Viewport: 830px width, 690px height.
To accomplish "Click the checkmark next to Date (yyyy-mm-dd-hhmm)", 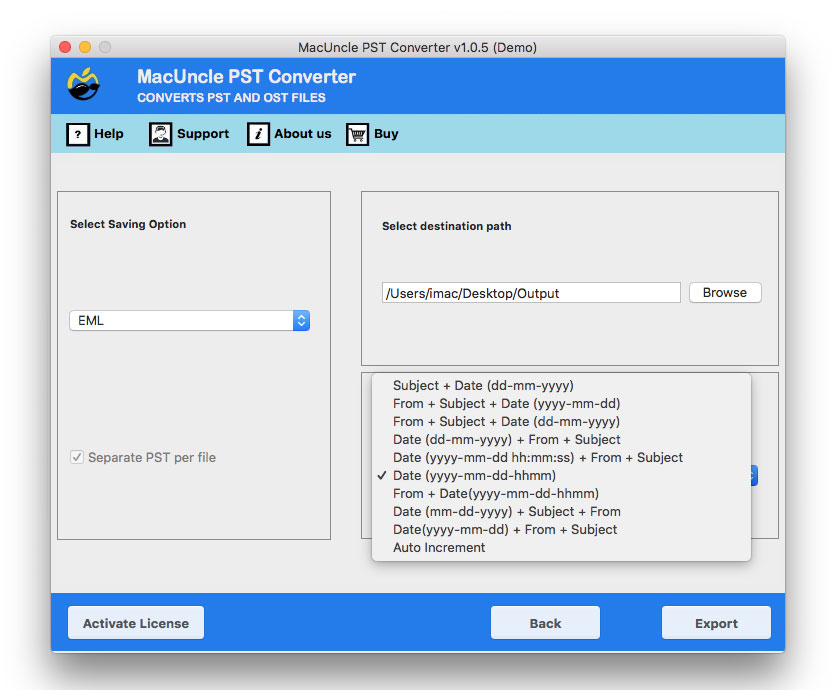I will click(383, 476).
